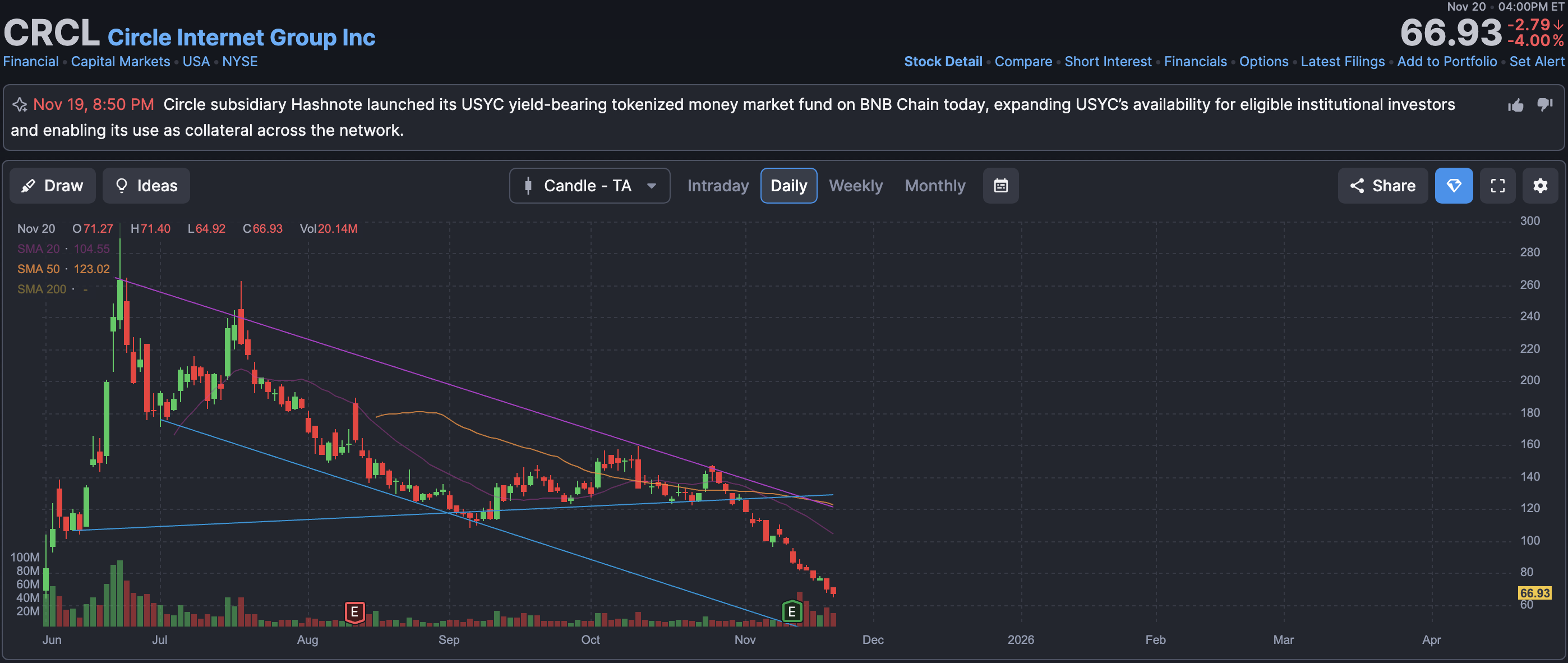Enter fullscreen chart mode
The height and width of the screenshot is (663, 1568).
click(1497, 186)
